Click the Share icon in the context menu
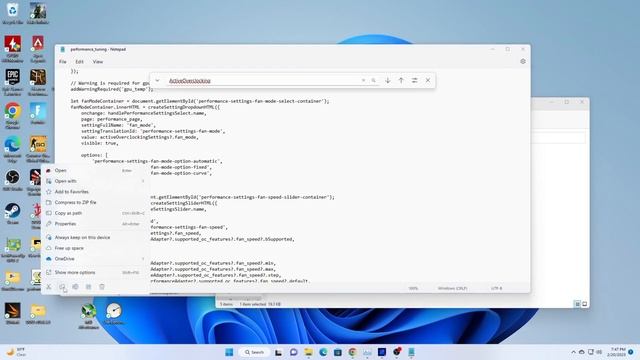 [89, 287]
